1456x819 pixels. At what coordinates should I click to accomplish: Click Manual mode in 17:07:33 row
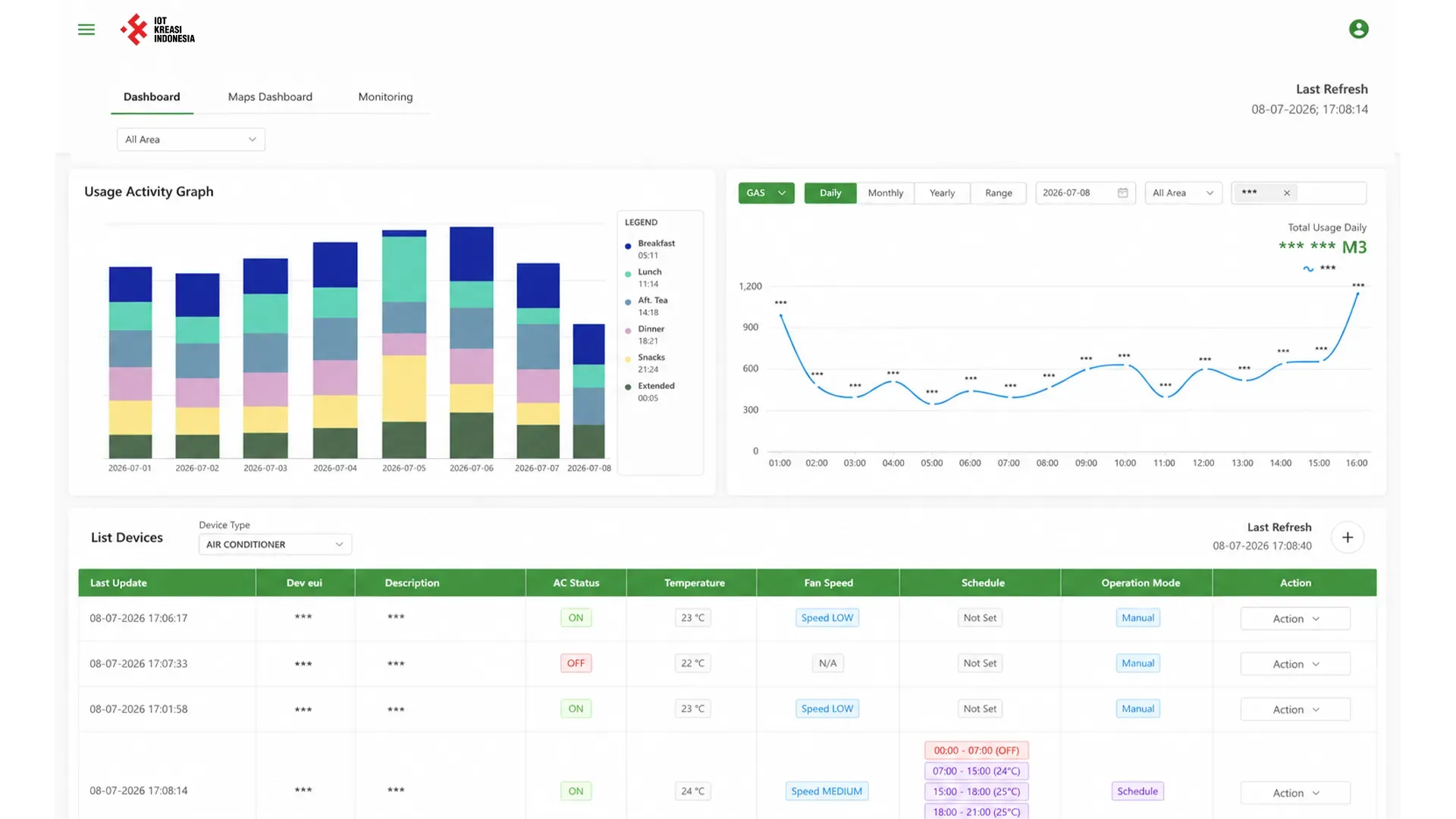coord(1137,664)
